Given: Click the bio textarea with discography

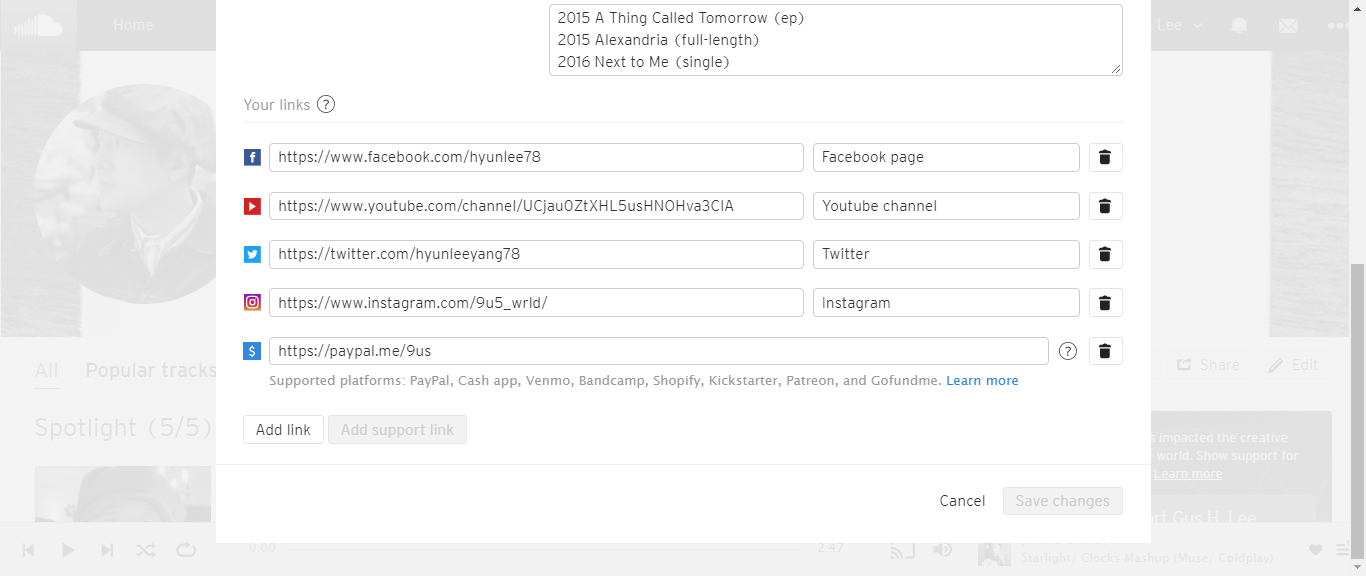Looking at the screenshot, I should [836, 40].
